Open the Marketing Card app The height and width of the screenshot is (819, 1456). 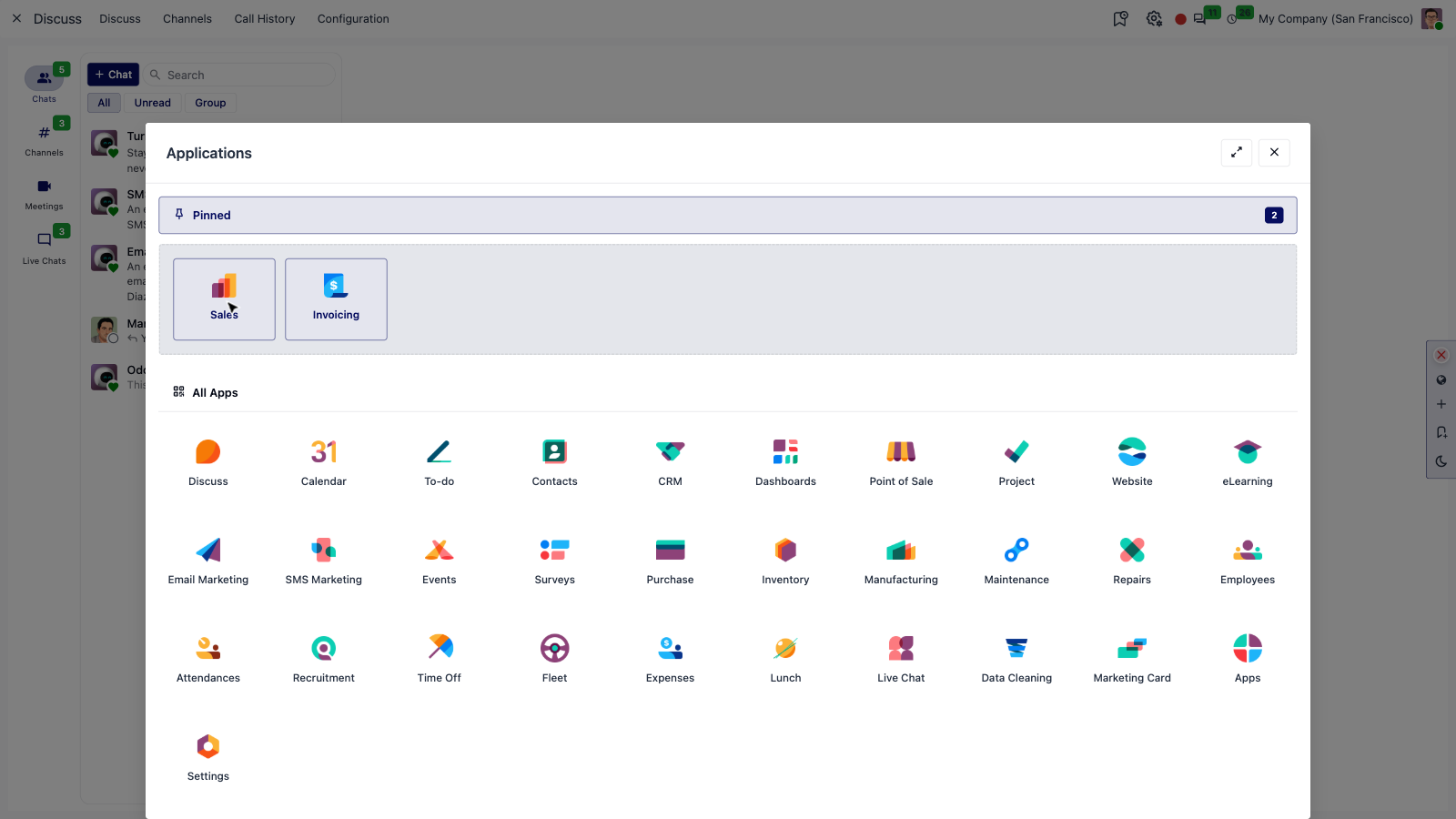click(x=1132, y=659)
